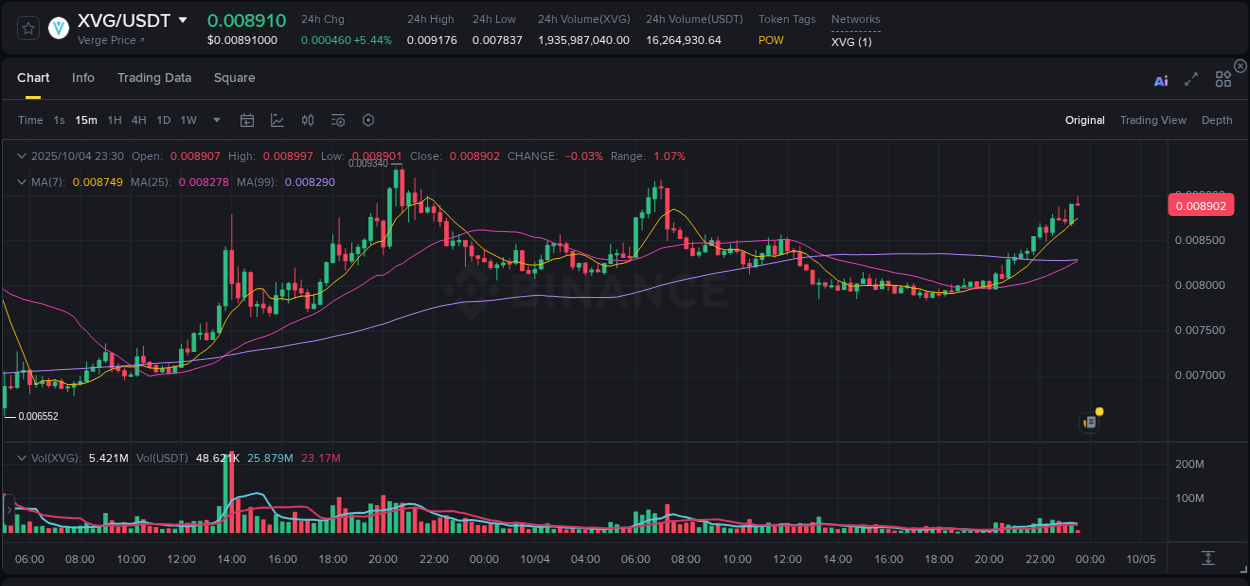Favorite XVG/USDT with the star icon

28,28
